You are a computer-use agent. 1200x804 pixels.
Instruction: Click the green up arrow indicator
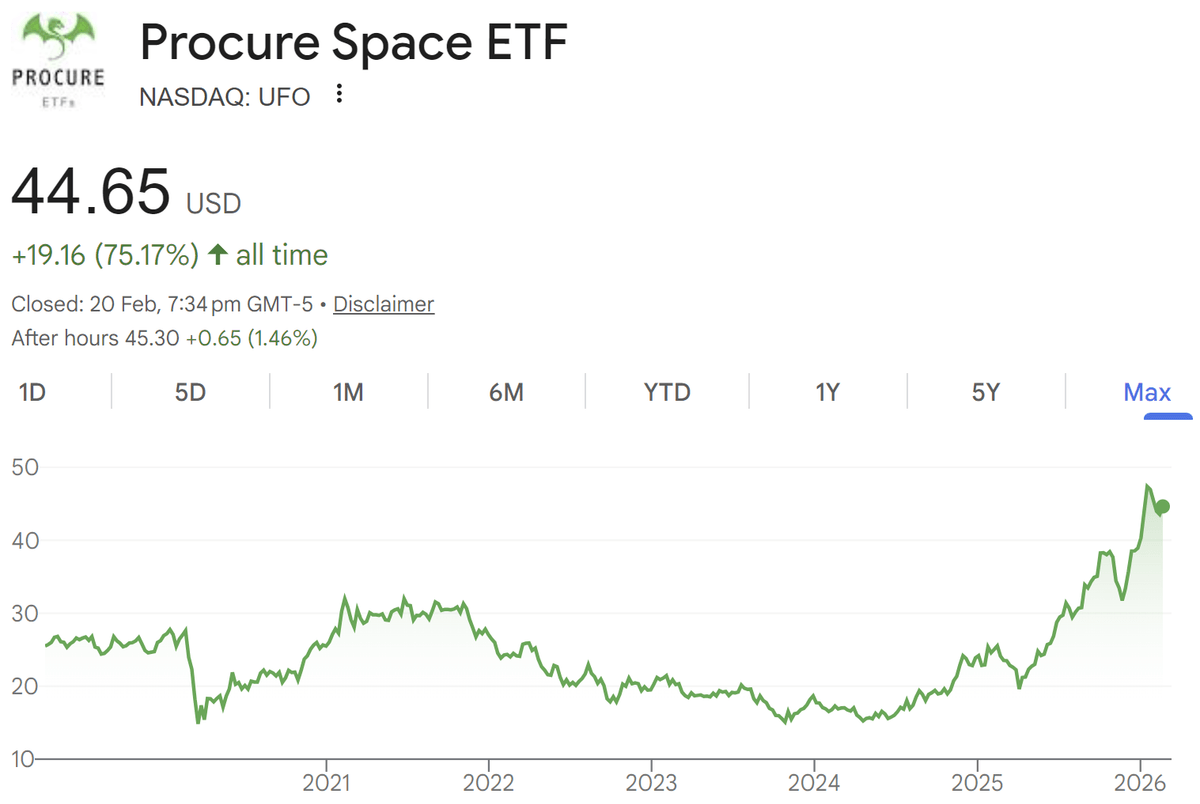pyautogui.click(x=217, y=255)
